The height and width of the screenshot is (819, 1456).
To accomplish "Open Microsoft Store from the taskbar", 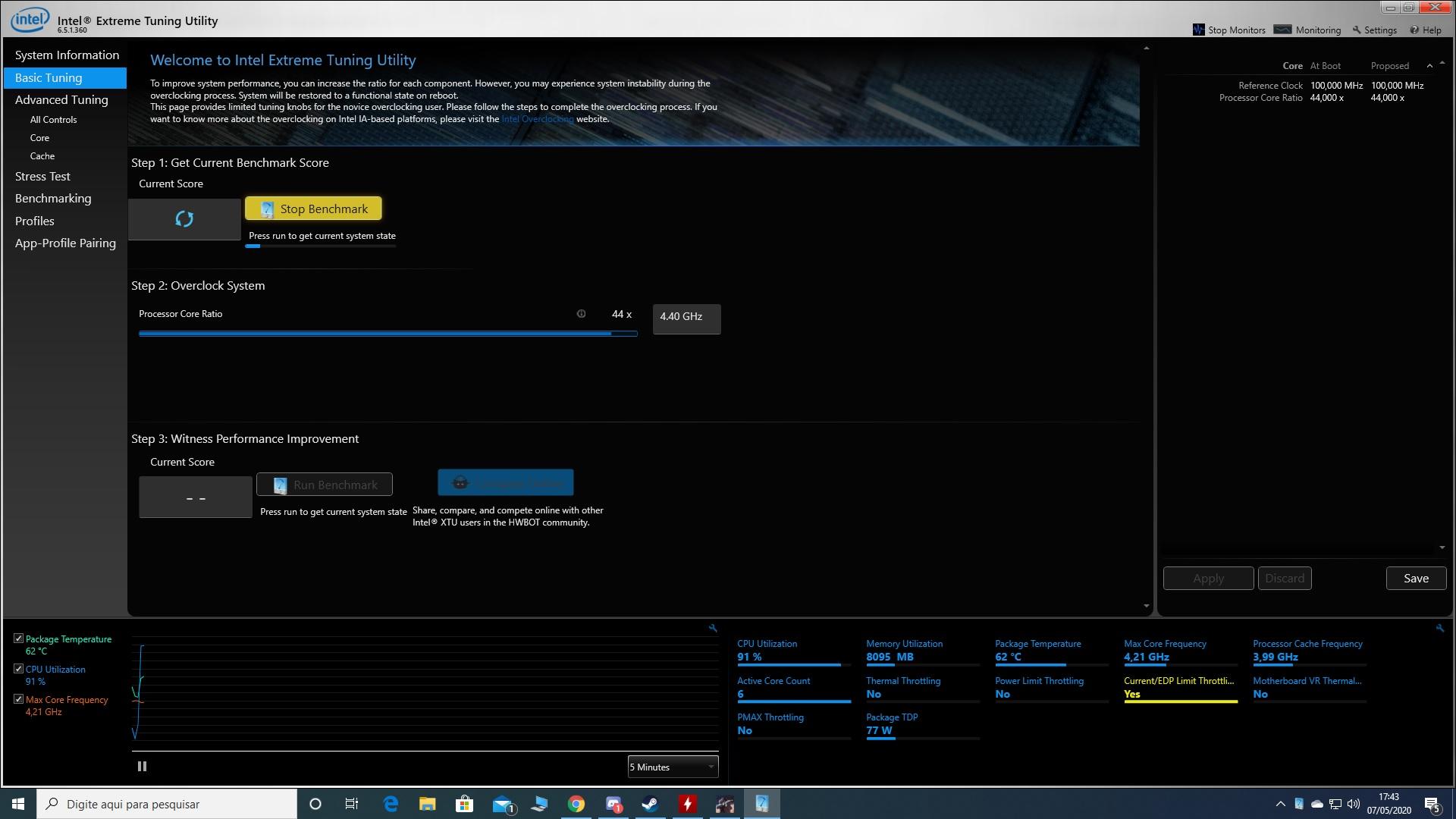I will tap(464, 804).
